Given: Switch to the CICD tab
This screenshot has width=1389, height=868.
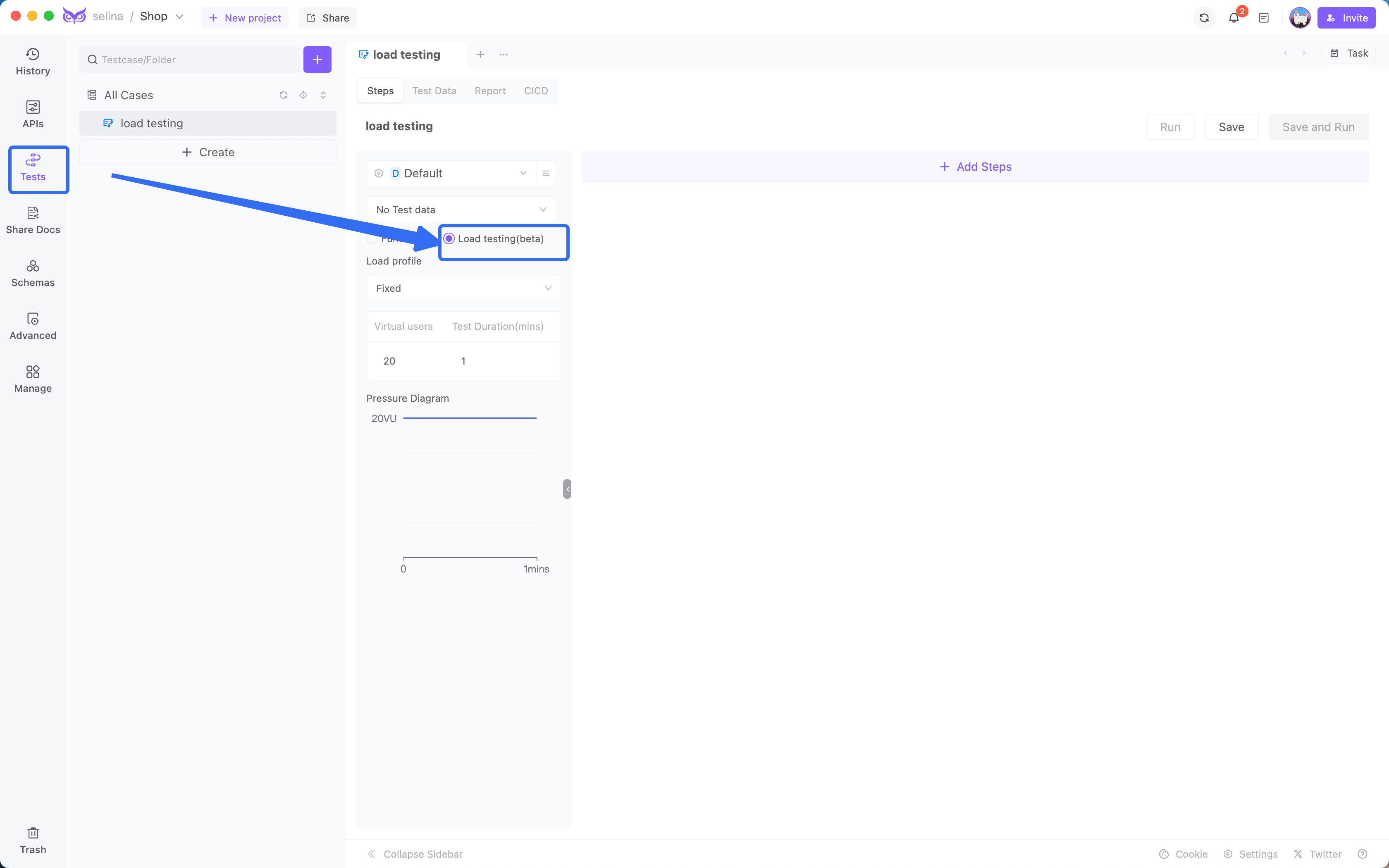Looking at the screenshot, I should click(x=535, y=91).
